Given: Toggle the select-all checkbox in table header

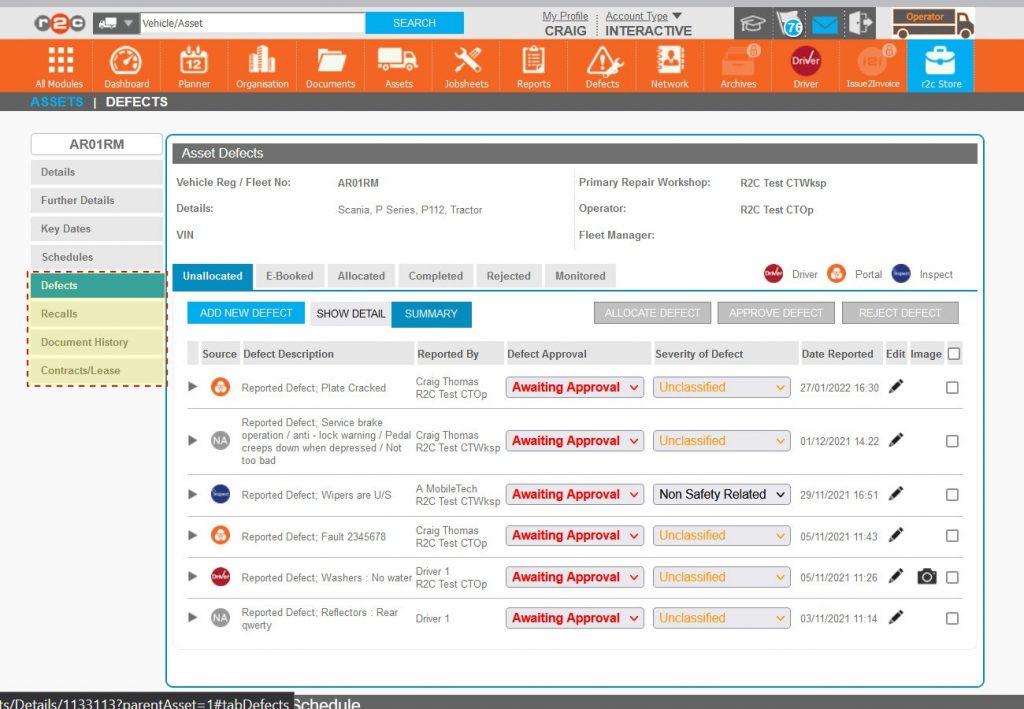Looking at the screenshot, I should pos(954,353).
